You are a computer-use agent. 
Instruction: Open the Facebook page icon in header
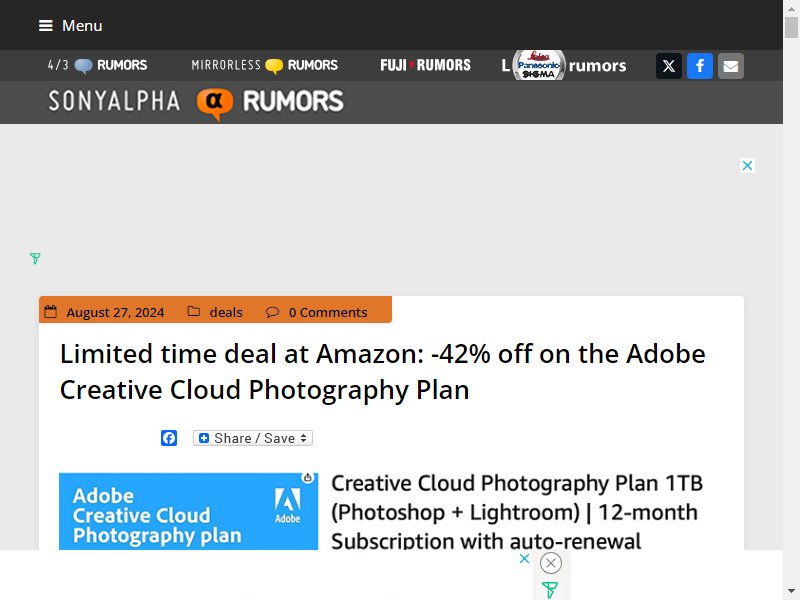[x=699, y=66]
